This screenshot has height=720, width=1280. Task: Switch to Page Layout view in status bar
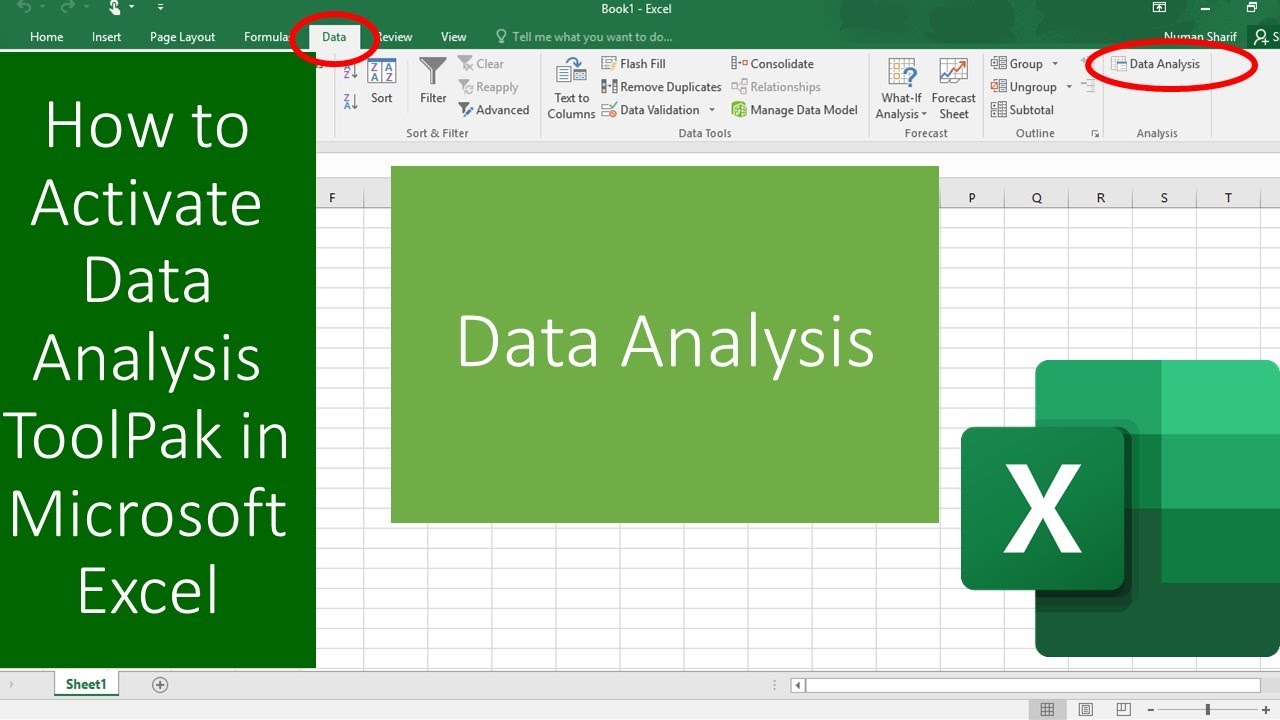pos(1086,710)
